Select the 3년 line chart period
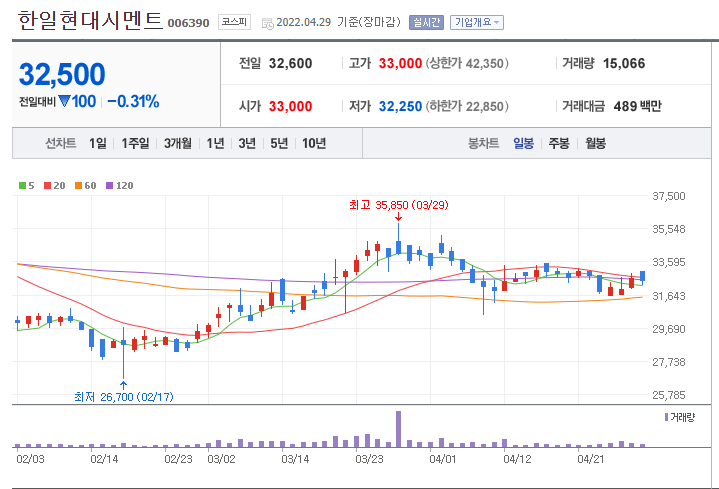 (x=247, y=144)
